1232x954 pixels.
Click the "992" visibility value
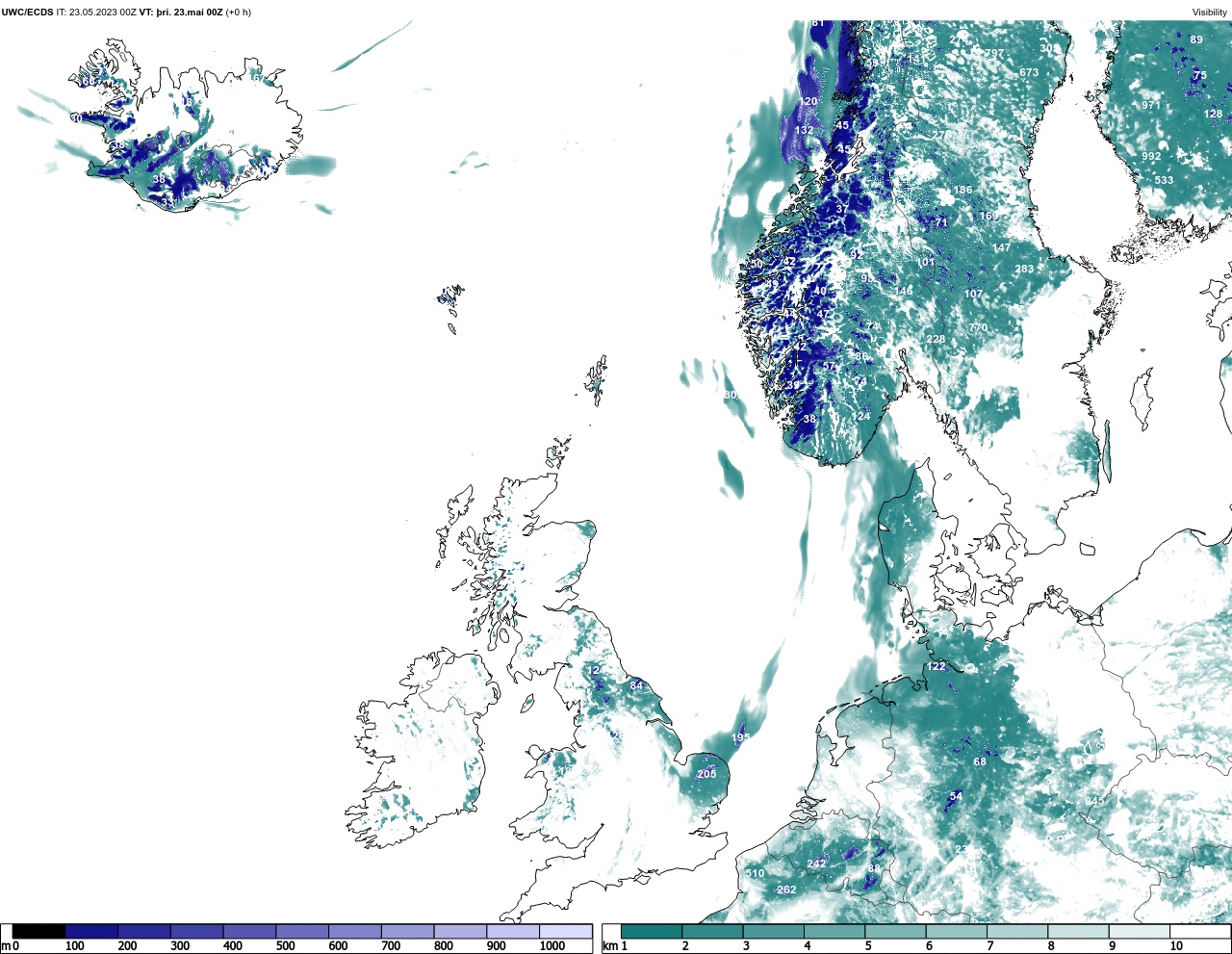pyautogui.click(x=1151, y=157)
